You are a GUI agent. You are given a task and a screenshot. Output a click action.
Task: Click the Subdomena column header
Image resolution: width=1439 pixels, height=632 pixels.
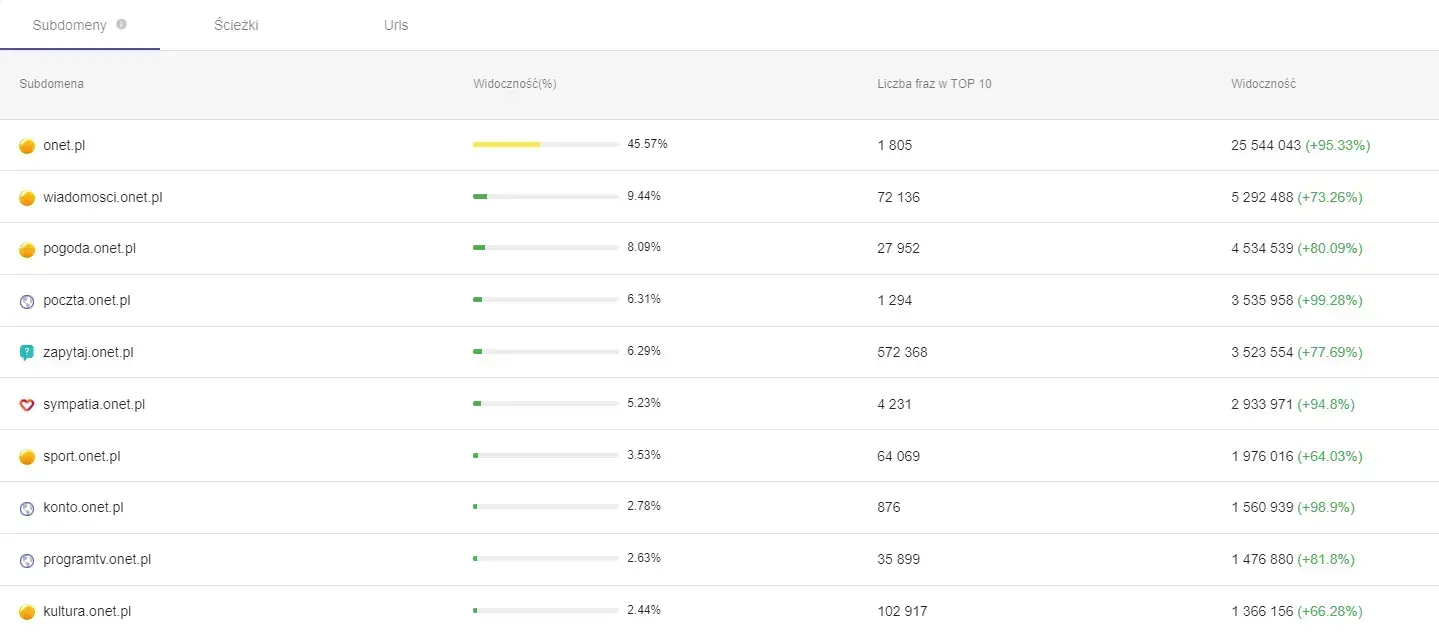point(52,84)
